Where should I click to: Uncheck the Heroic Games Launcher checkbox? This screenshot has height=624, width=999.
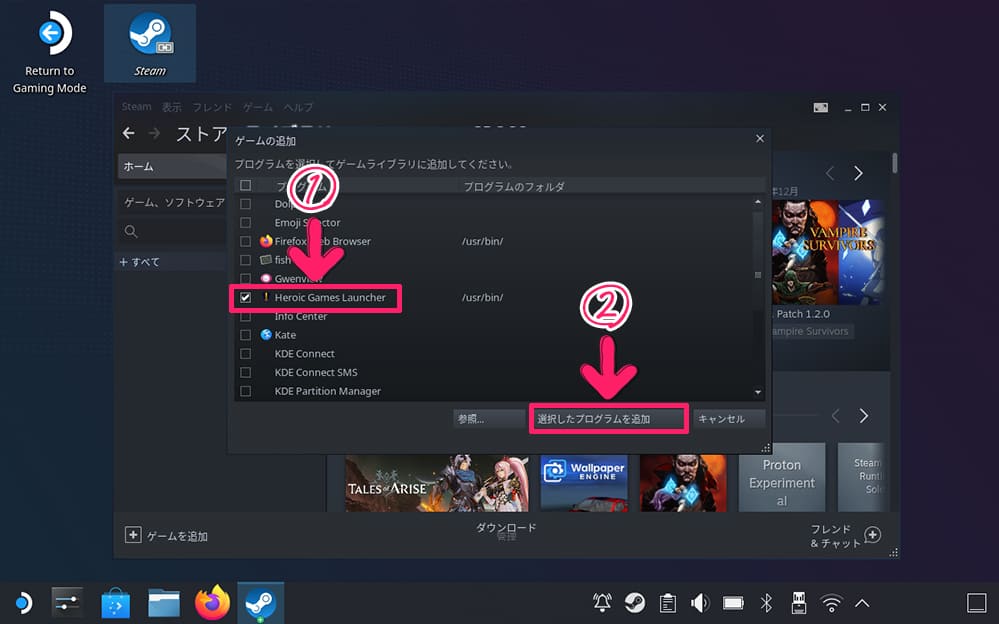click(x=245, y=297)
